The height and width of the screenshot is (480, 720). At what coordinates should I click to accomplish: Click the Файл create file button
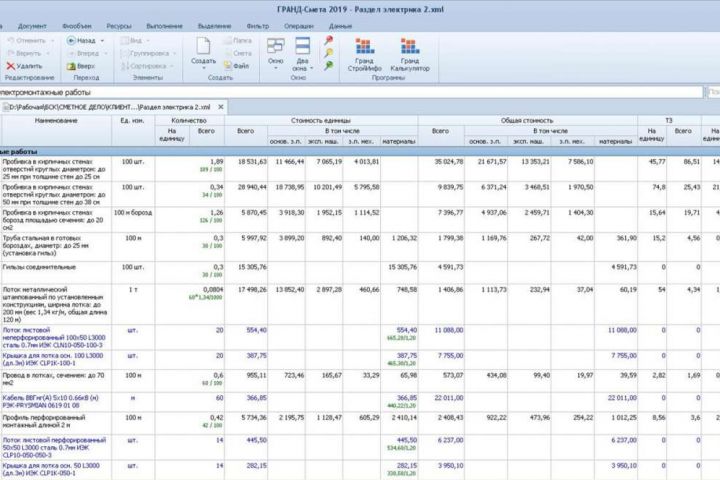[x=236, y=66]
